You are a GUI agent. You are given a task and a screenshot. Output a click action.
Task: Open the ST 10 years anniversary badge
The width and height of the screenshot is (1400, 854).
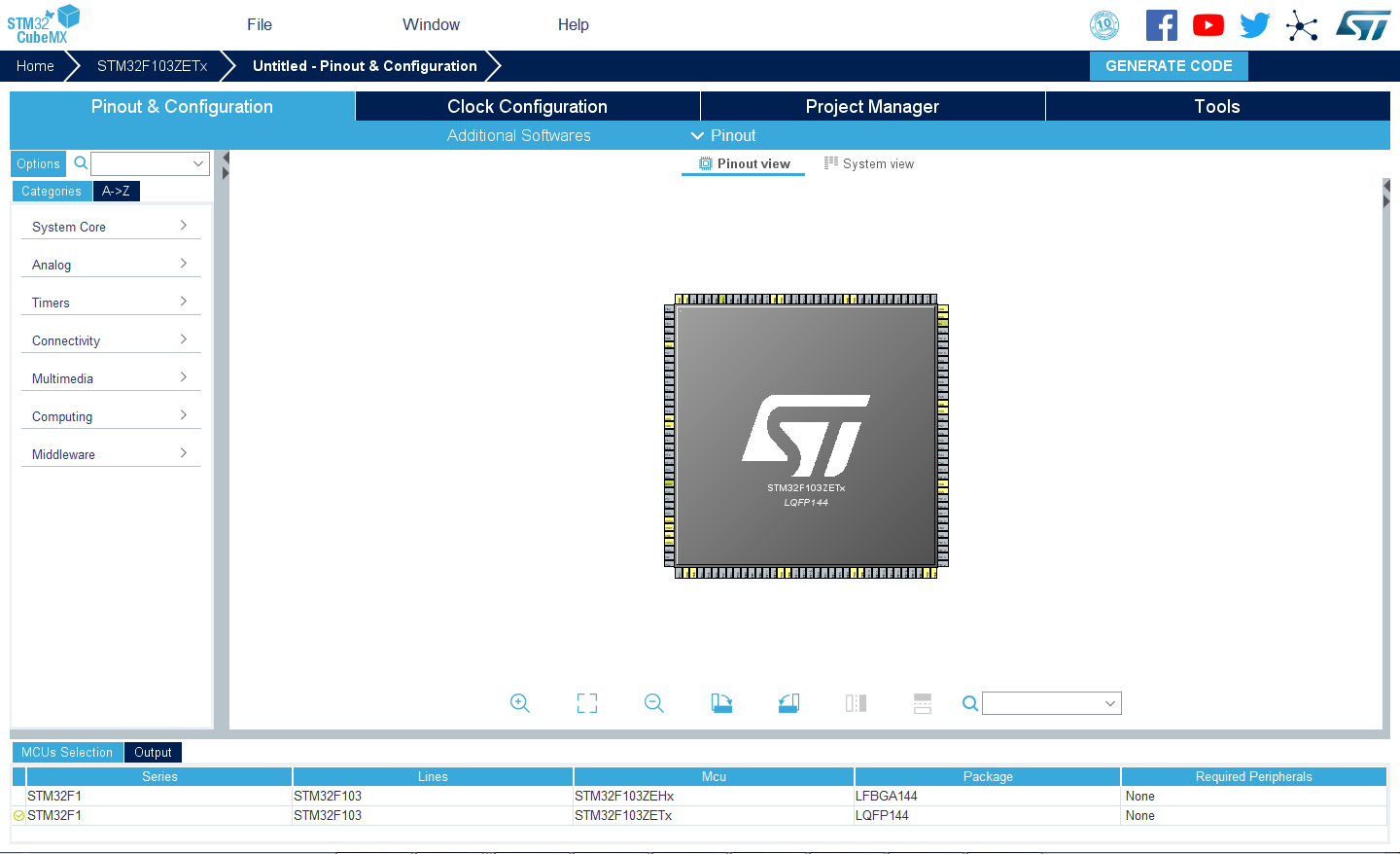(x=1104, y=25)
